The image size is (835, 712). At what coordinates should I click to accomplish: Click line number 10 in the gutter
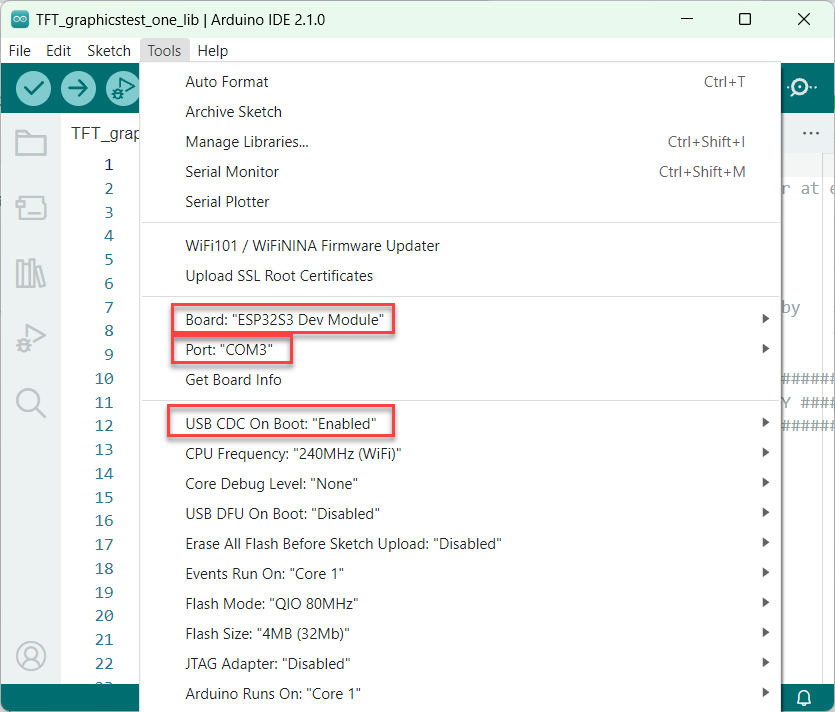(104, 379)
